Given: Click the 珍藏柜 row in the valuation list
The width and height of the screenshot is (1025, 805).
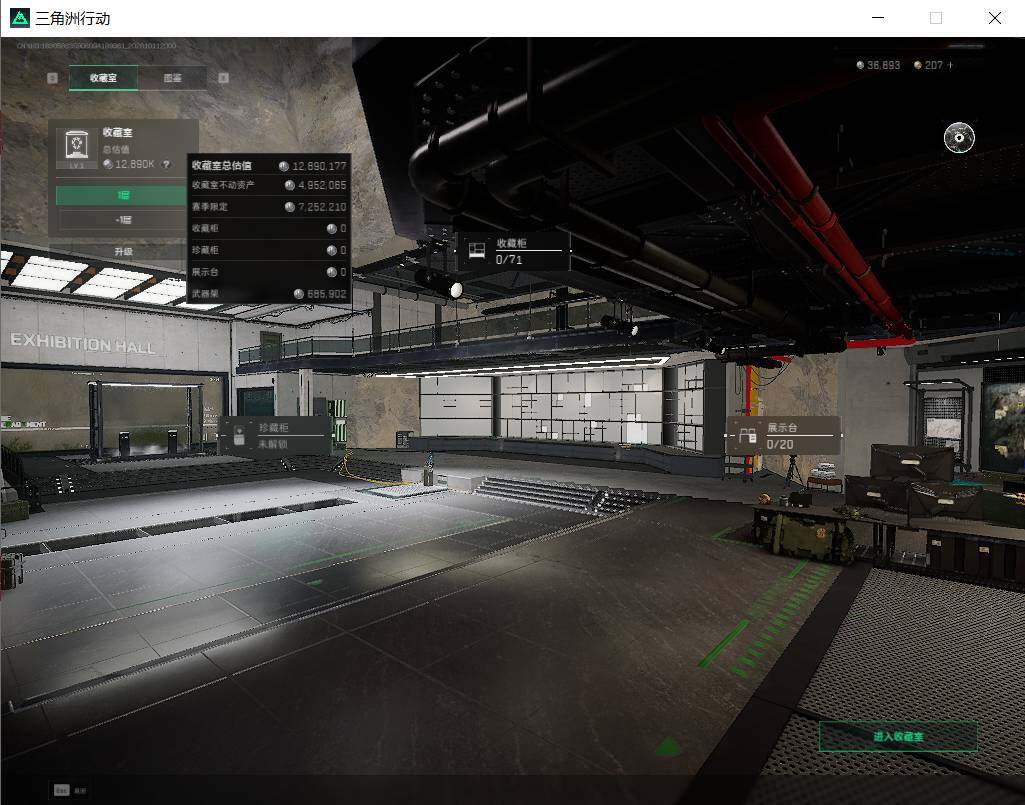Looking at the screenshot, I should tap(269, 250).
